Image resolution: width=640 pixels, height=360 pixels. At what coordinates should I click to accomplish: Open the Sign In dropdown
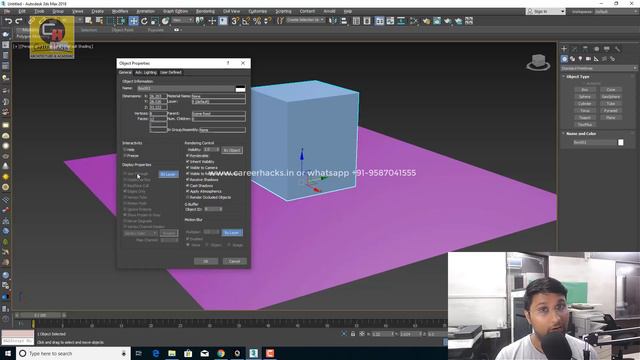coord(546,11)
